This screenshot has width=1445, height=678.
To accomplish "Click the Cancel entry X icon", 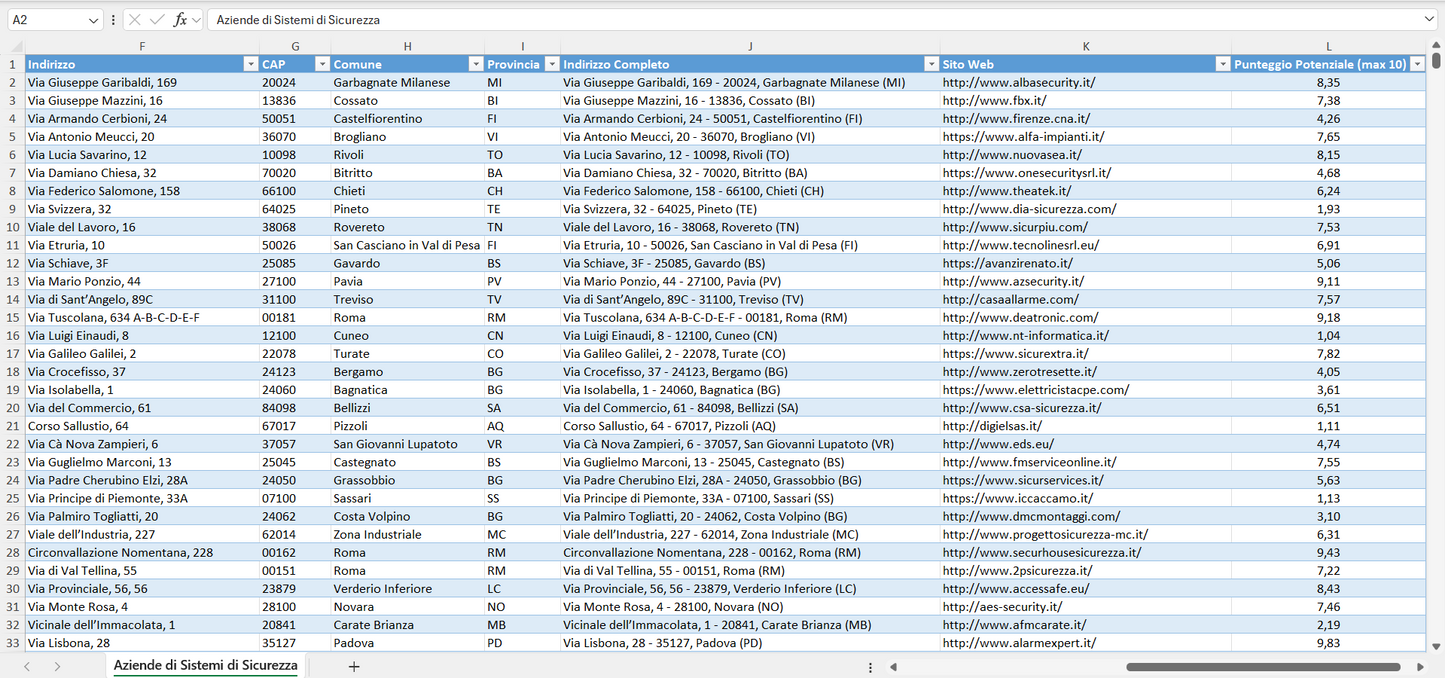I will tap(135, 20).
